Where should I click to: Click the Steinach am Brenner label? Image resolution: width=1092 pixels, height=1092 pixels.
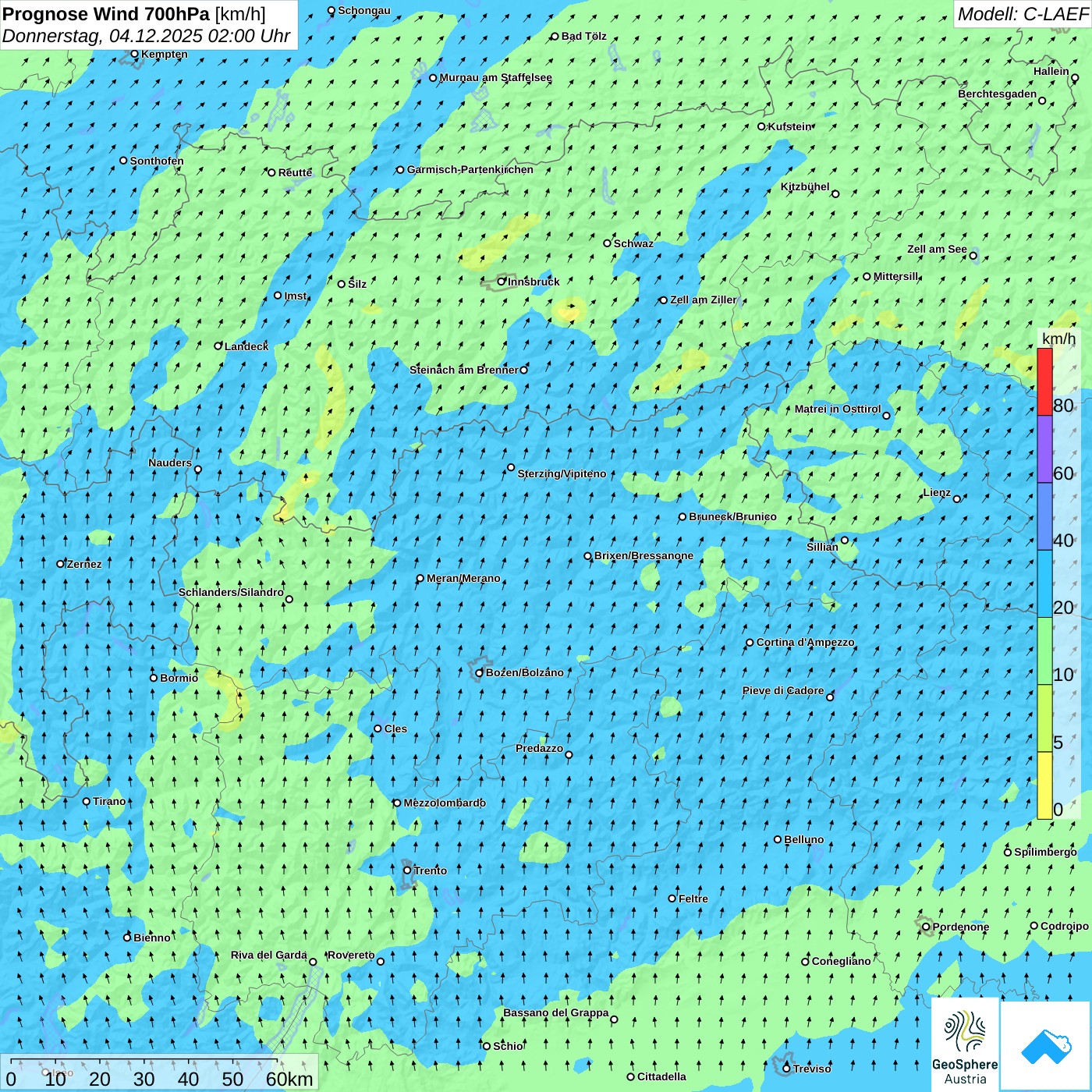(x=464, y=370)
